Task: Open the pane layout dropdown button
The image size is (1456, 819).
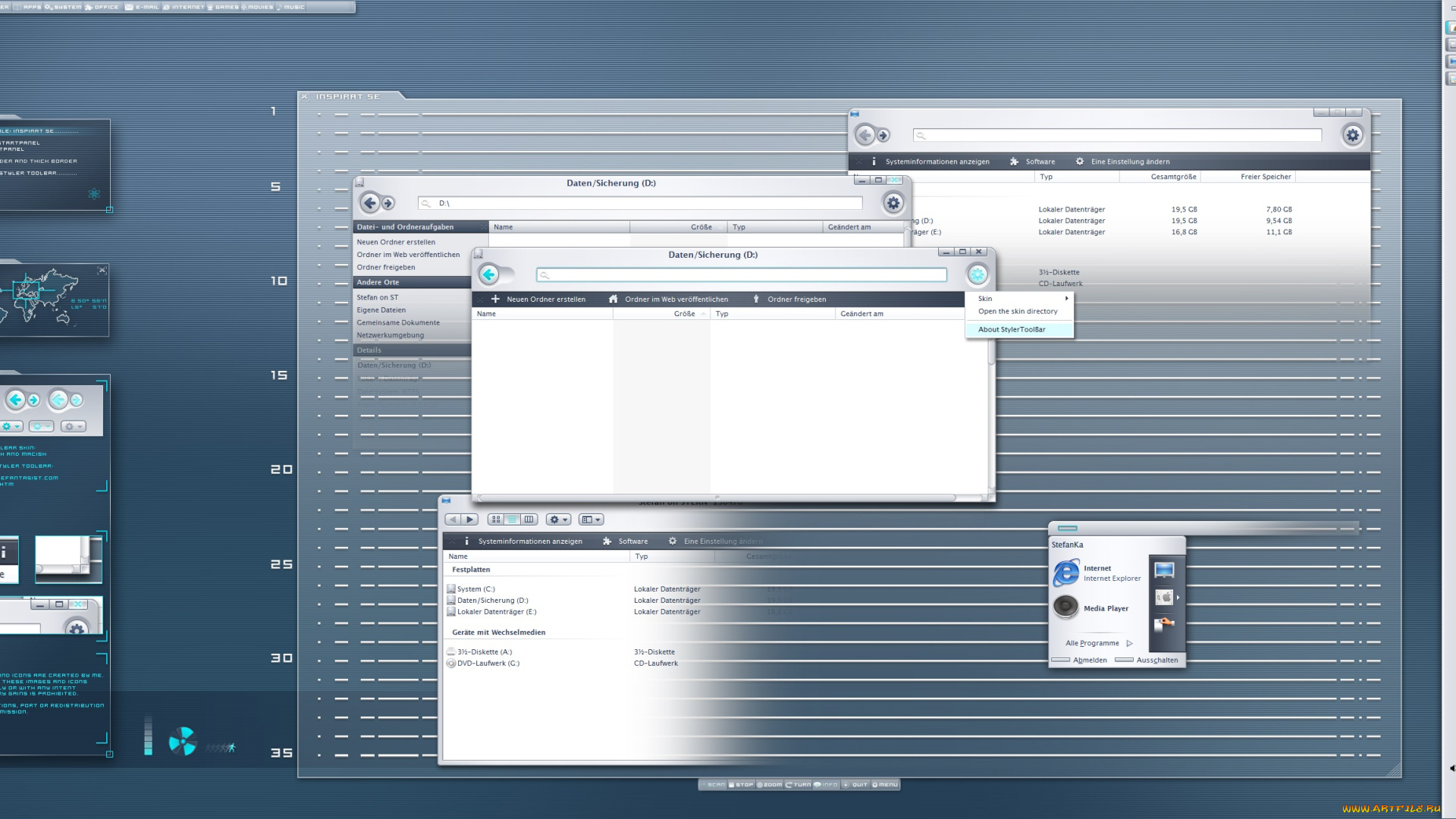Action: 591,519
